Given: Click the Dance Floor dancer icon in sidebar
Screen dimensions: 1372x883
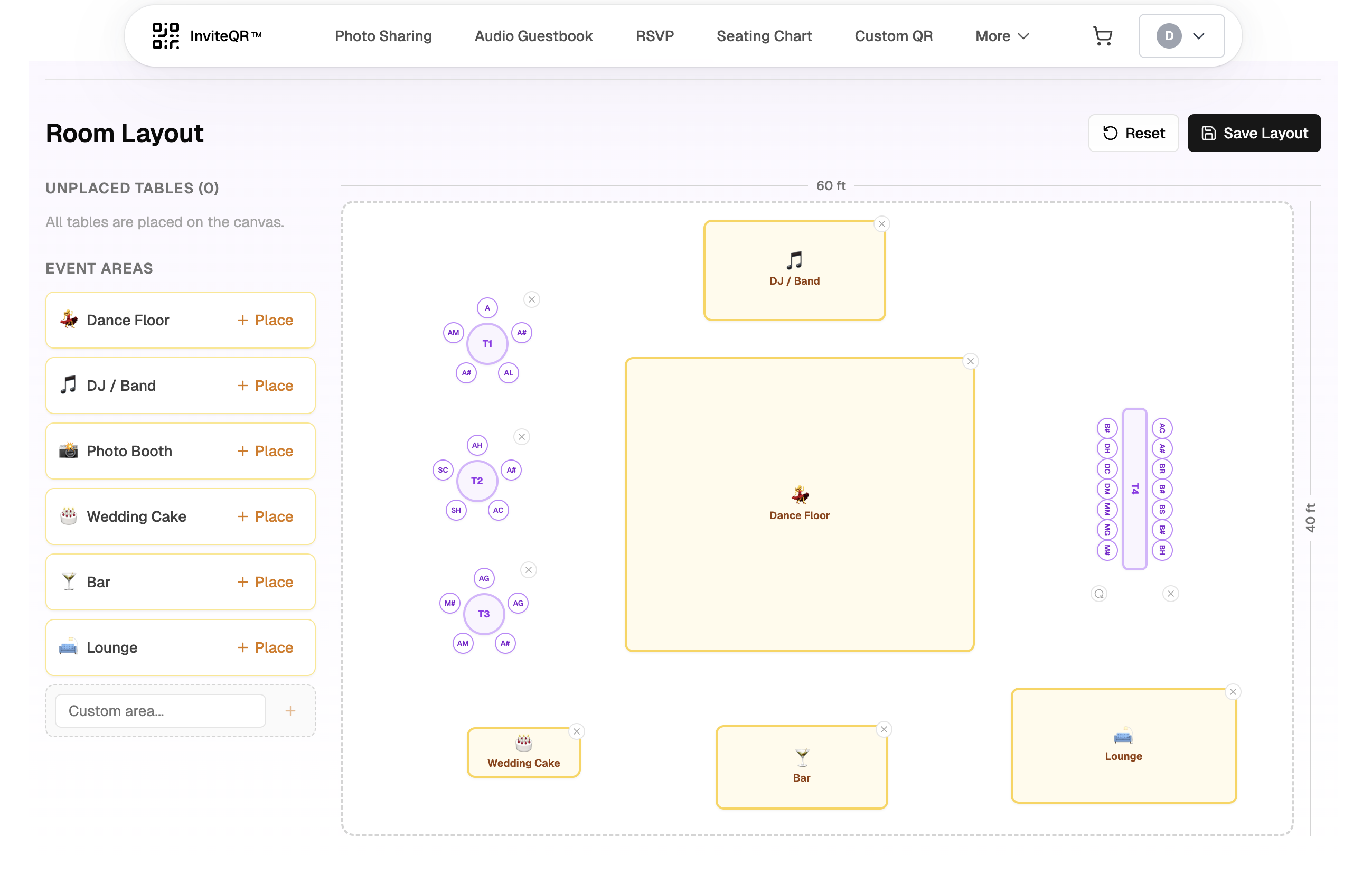Looking at the screenshot, I should (x=68, y=320).
